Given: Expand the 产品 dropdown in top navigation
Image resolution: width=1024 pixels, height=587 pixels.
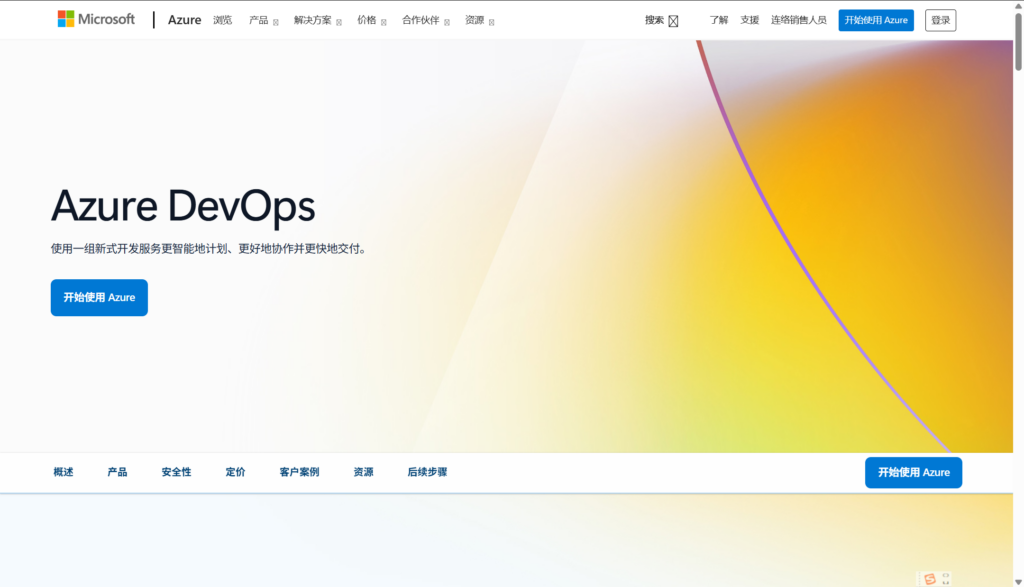Looking at the screenshot, I should 264,20.
